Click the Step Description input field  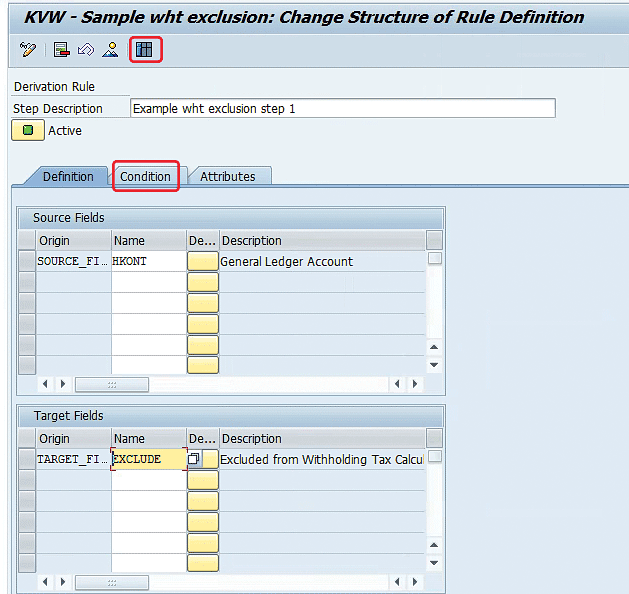coord(342,108)
